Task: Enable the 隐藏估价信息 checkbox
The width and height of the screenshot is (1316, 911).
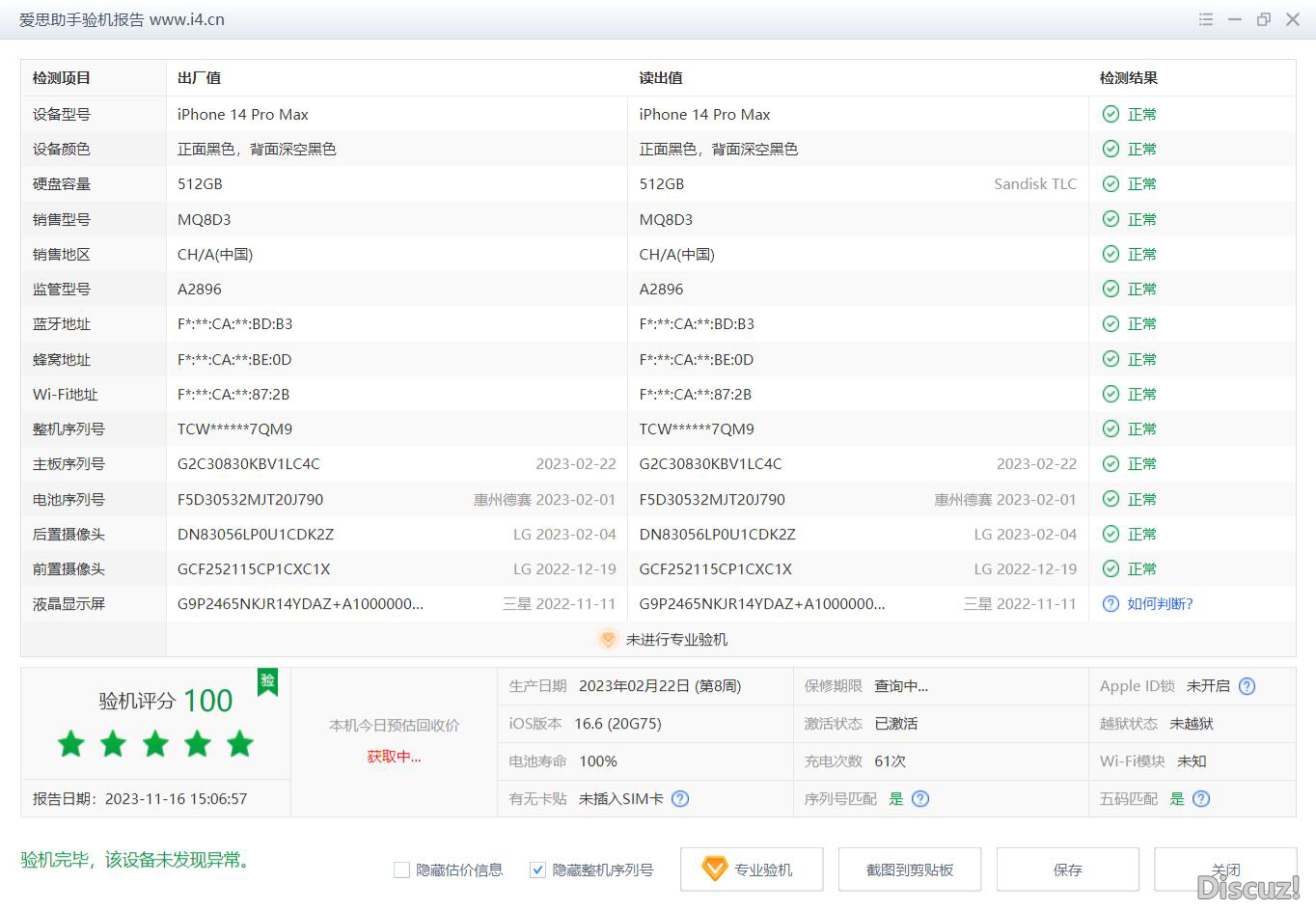Action: coord(402,870)
